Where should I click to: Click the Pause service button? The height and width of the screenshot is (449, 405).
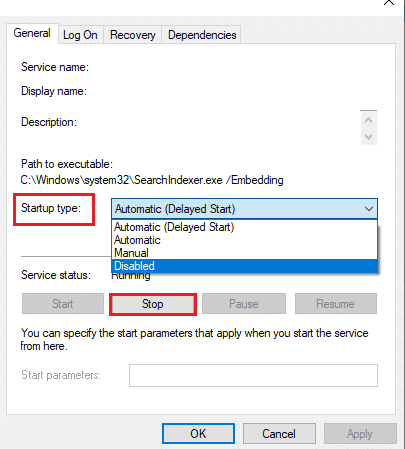click(244, 304)
